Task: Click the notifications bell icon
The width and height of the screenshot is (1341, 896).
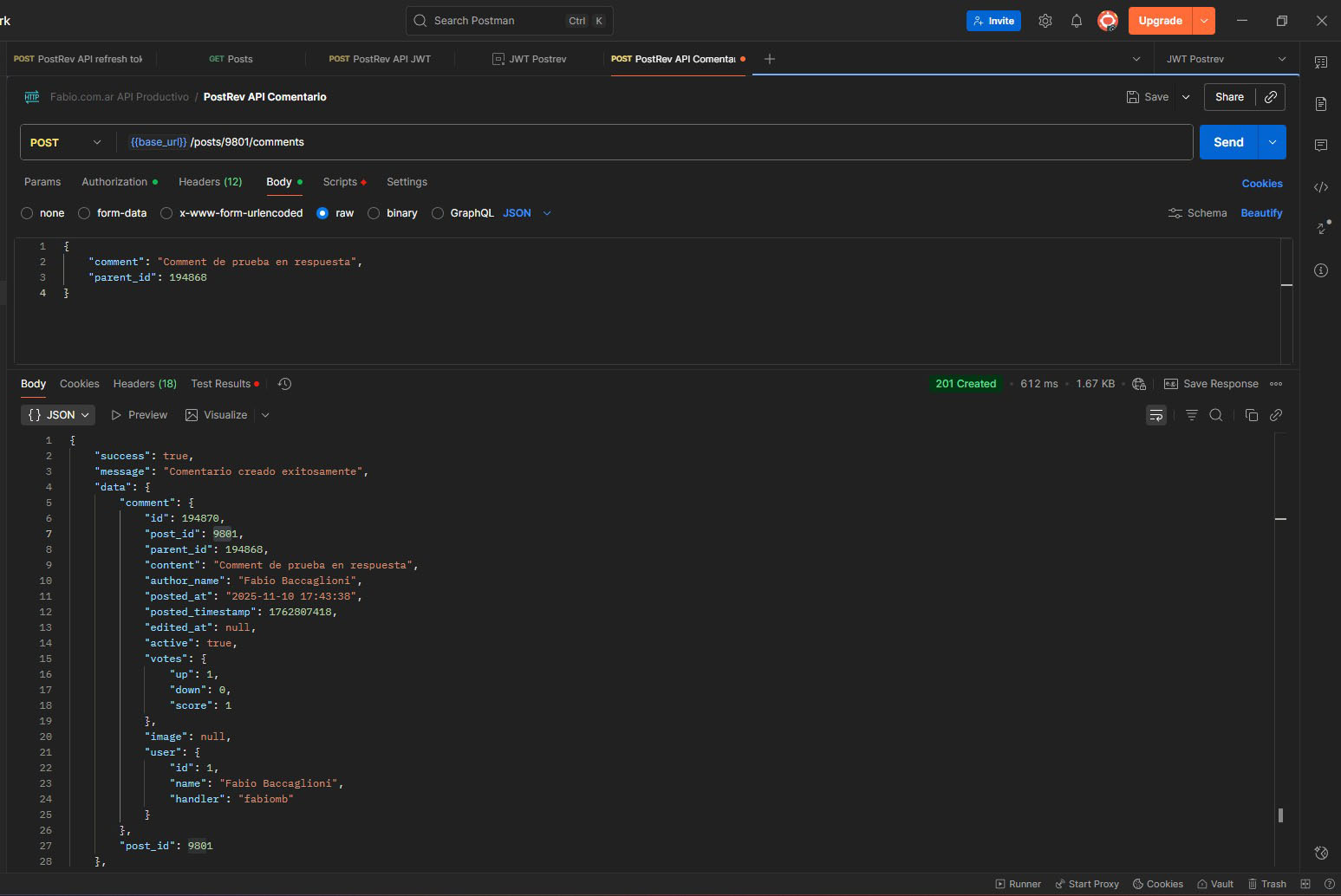Action: [x=1077, y=21]
